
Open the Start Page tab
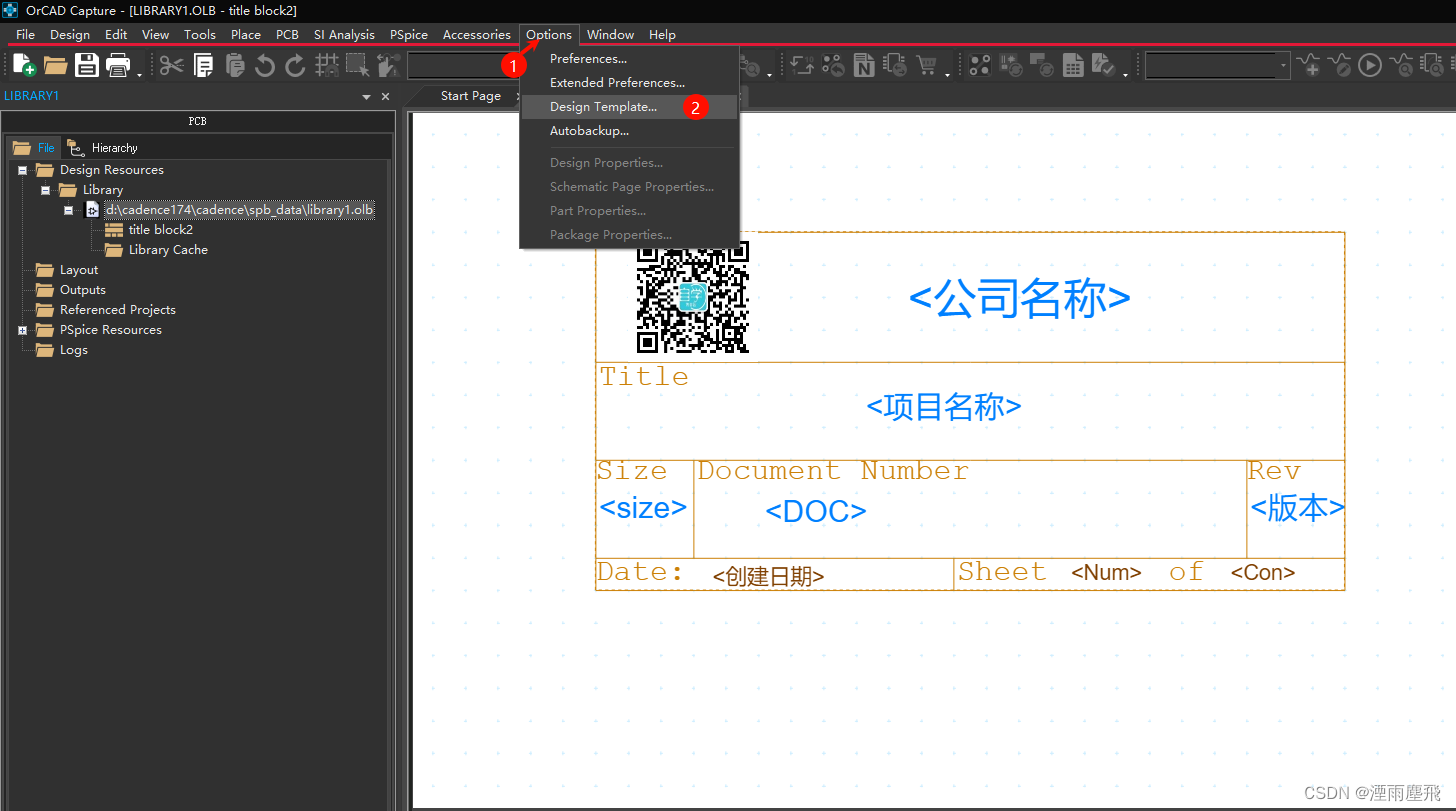[472, 95]
